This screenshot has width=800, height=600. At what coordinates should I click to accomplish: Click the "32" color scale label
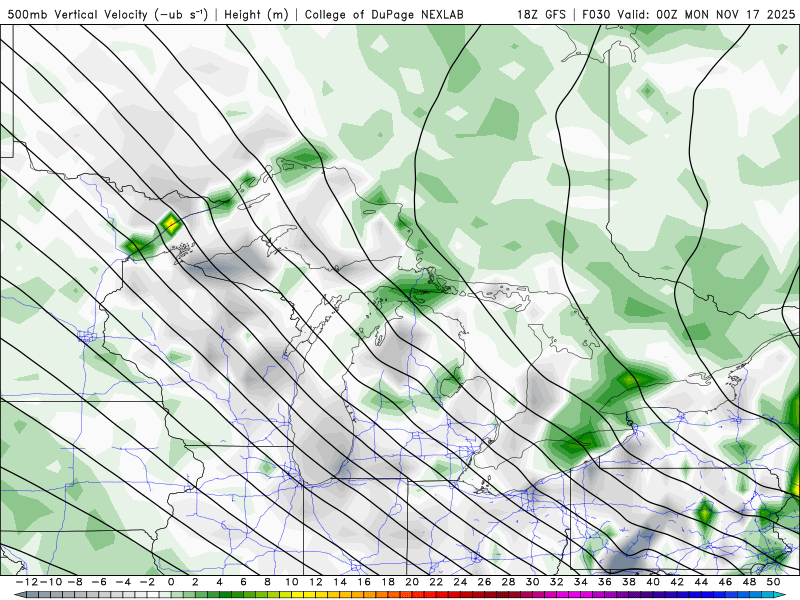tap(557, 582)
